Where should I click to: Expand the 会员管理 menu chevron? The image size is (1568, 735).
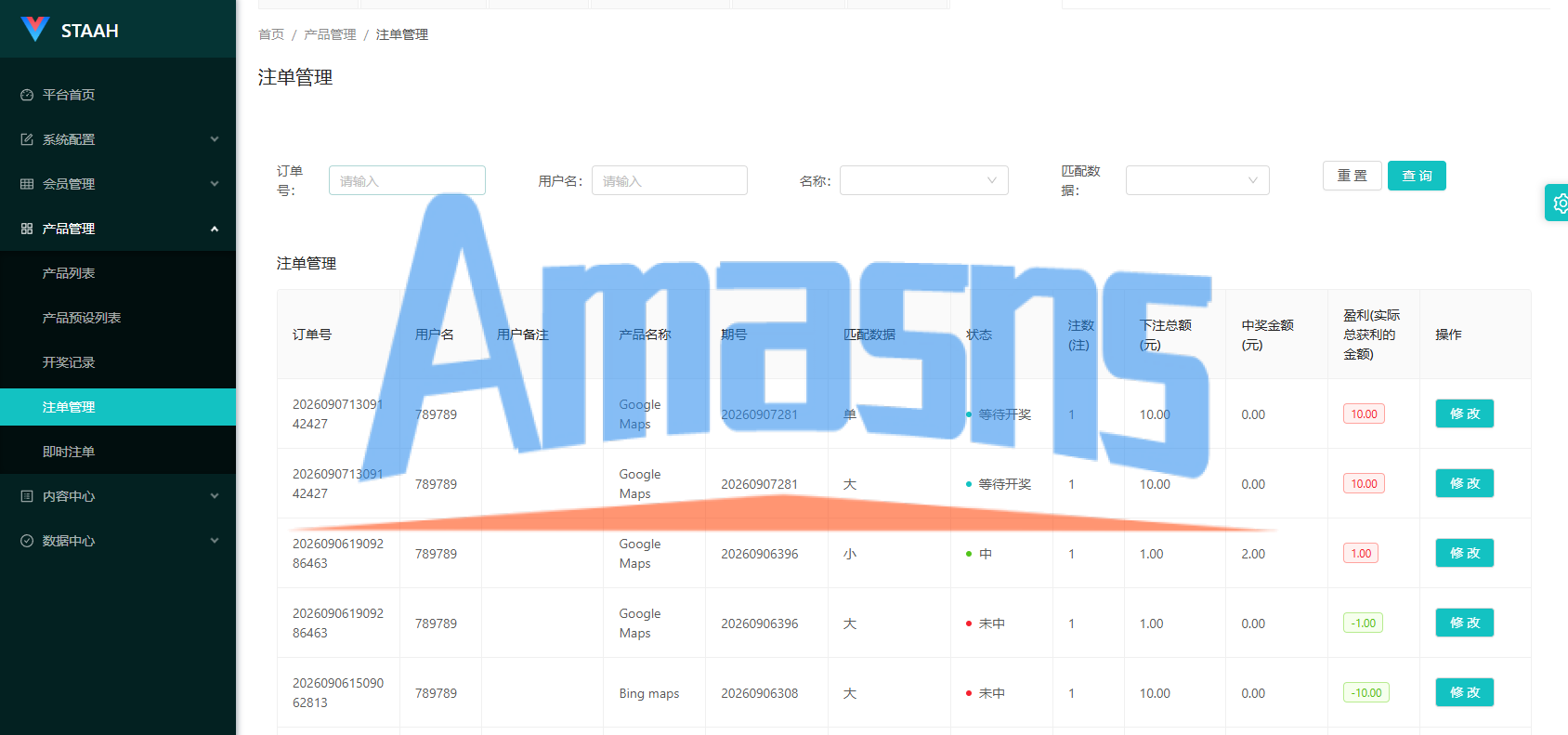(x=215, y=184)
